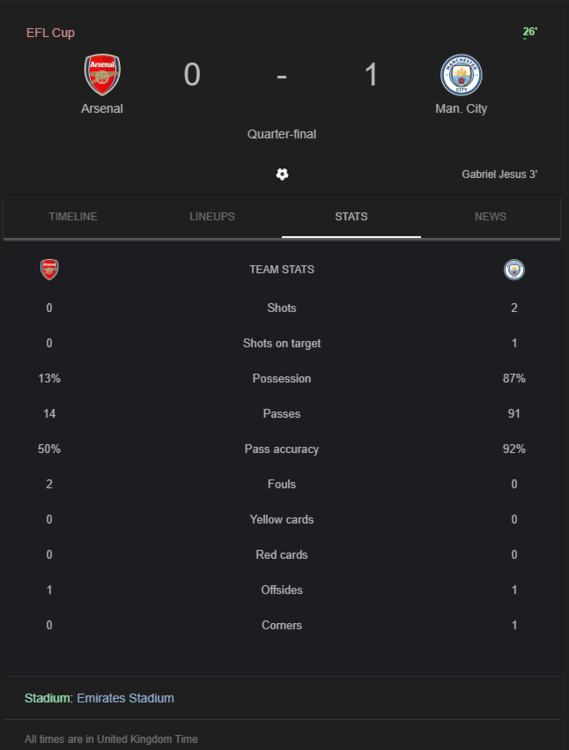The image size is (569, 750).
Task: Open the News tab
Action: (x=491, y=217)
